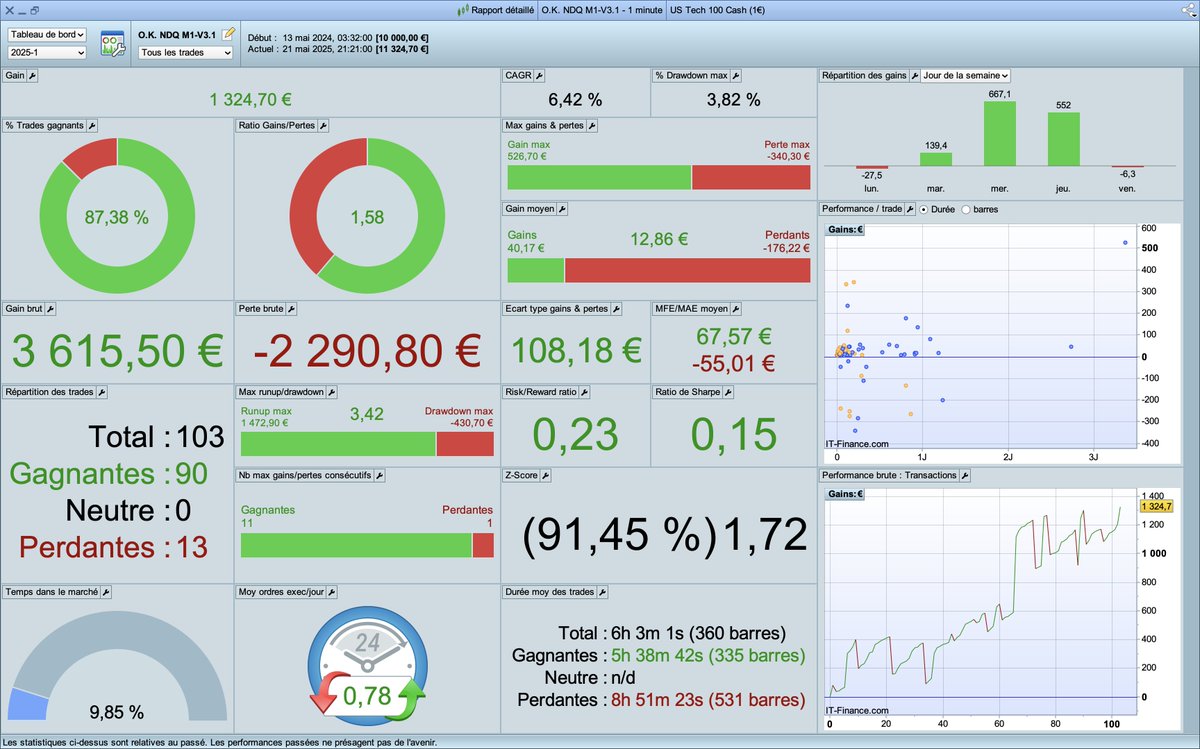
Task: Click the 3 615,50 € gross gain value
Action: (x=117, y=350)
